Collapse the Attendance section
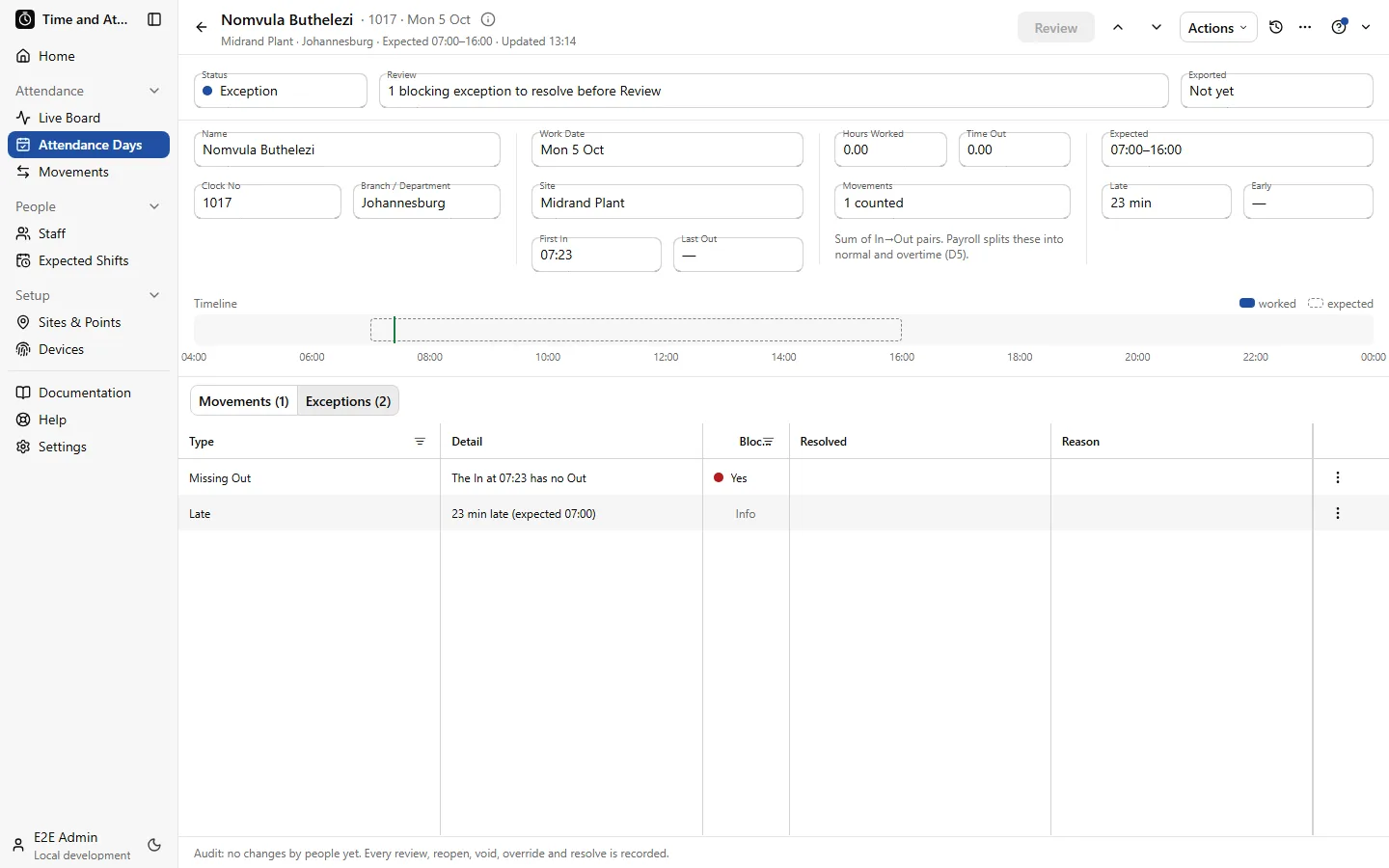1389x868 pixels. click(x=154, y=91)
